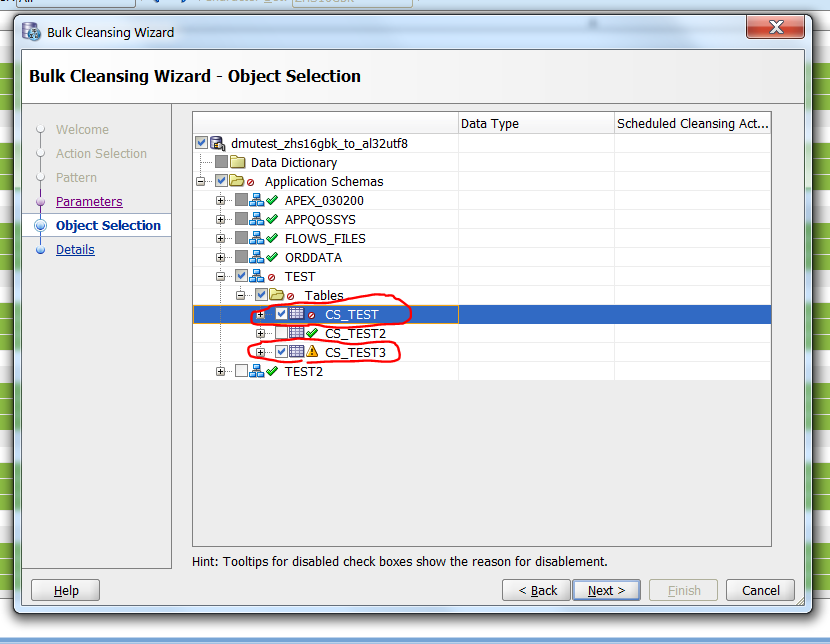This screenshot has height=644, width=830.
Task: Uncheck the dmutest_zhs16gbk_to_al32utf8 root checkbox
Action: pyautogui.click(x=201, y=143)
